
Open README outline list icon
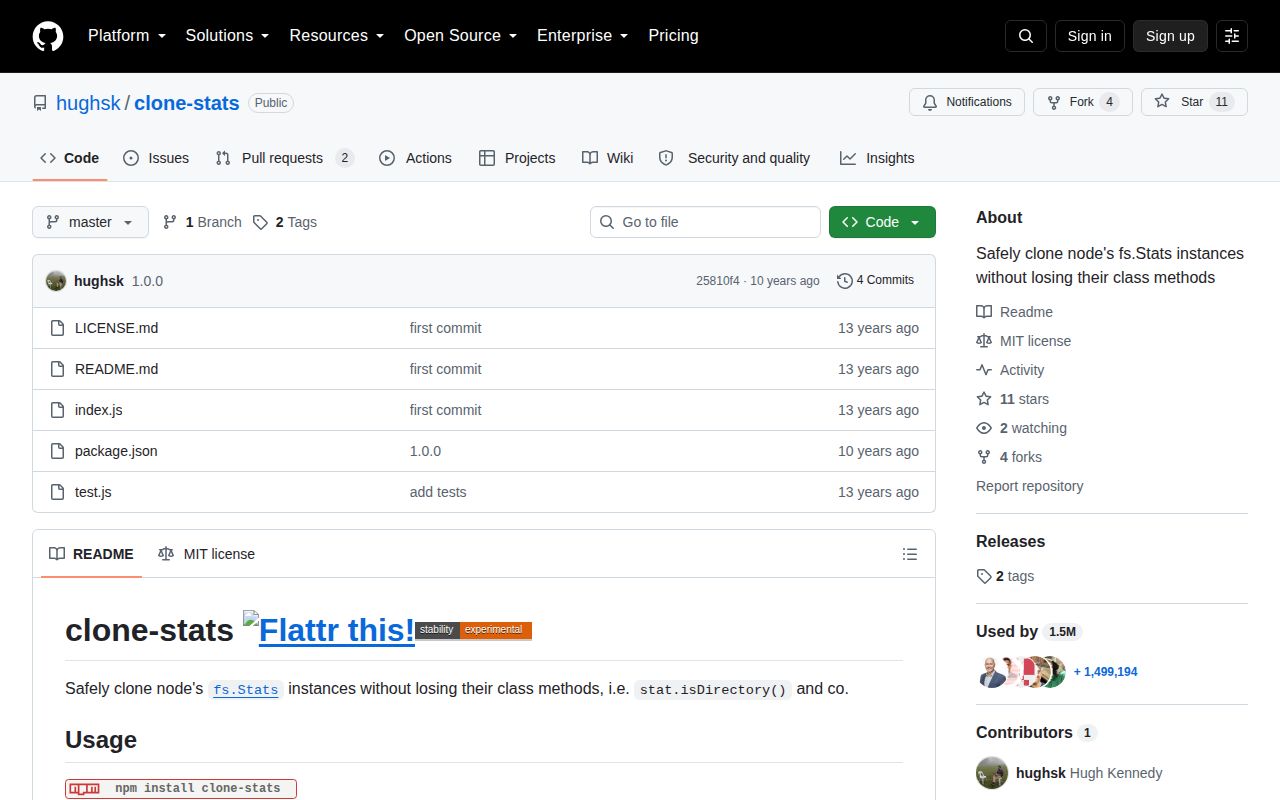[x=910, y=554]
